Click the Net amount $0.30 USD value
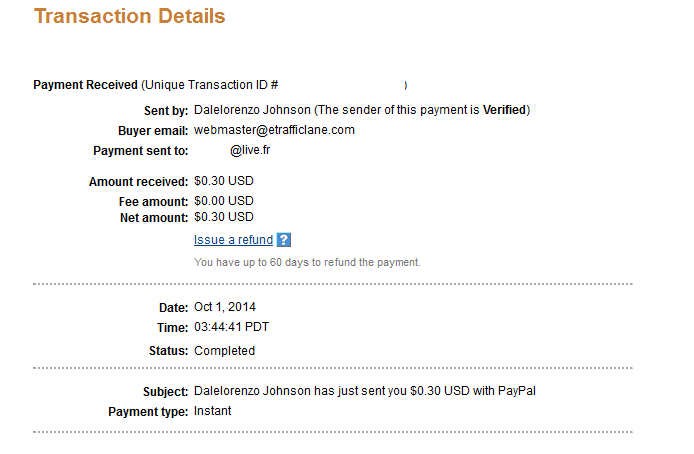The image size is (694, 454). click(x=224, y=217)
